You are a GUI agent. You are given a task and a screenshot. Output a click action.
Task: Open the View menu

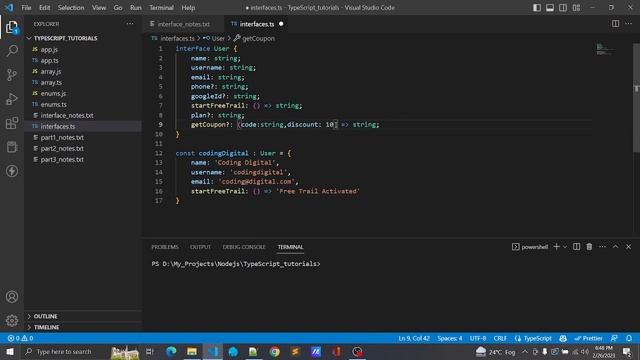99,8
